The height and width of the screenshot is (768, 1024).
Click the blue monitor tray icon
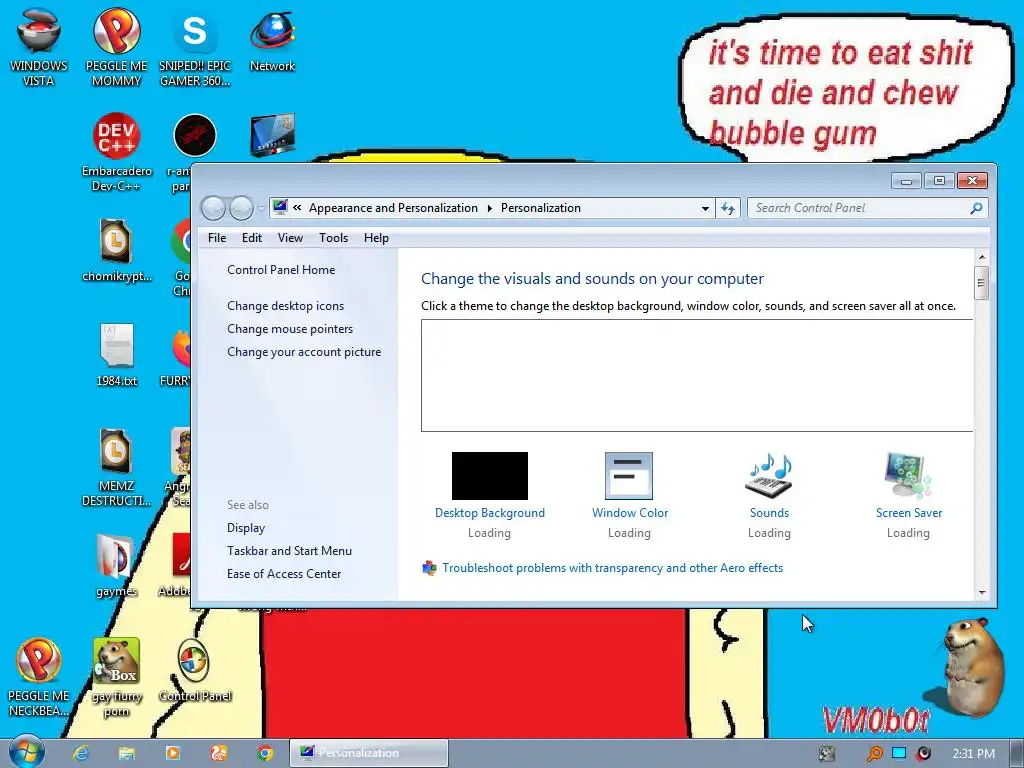(899, 753)
